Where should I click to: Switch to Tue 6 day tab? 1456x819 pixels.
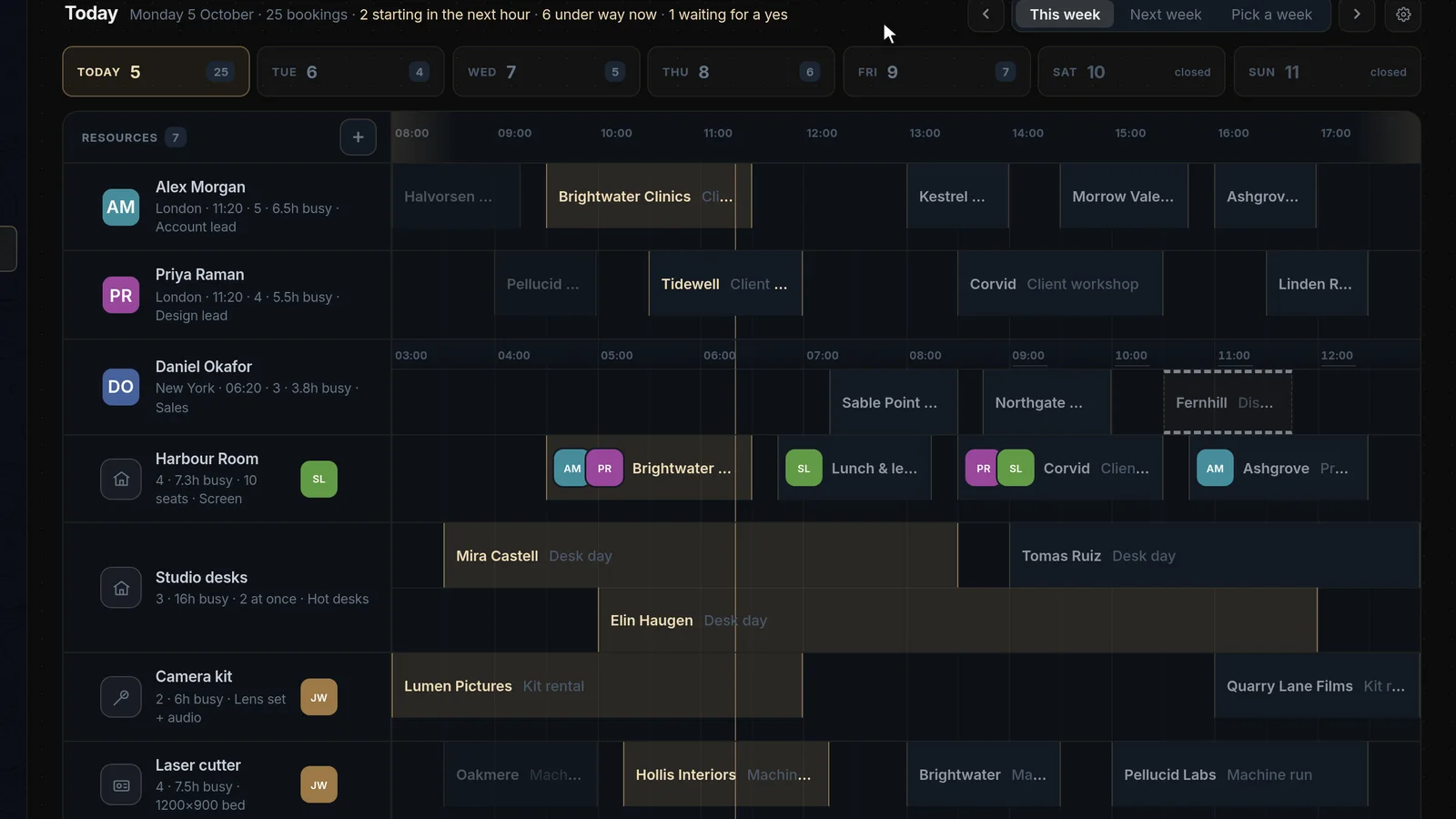click(x=350, y=72)
